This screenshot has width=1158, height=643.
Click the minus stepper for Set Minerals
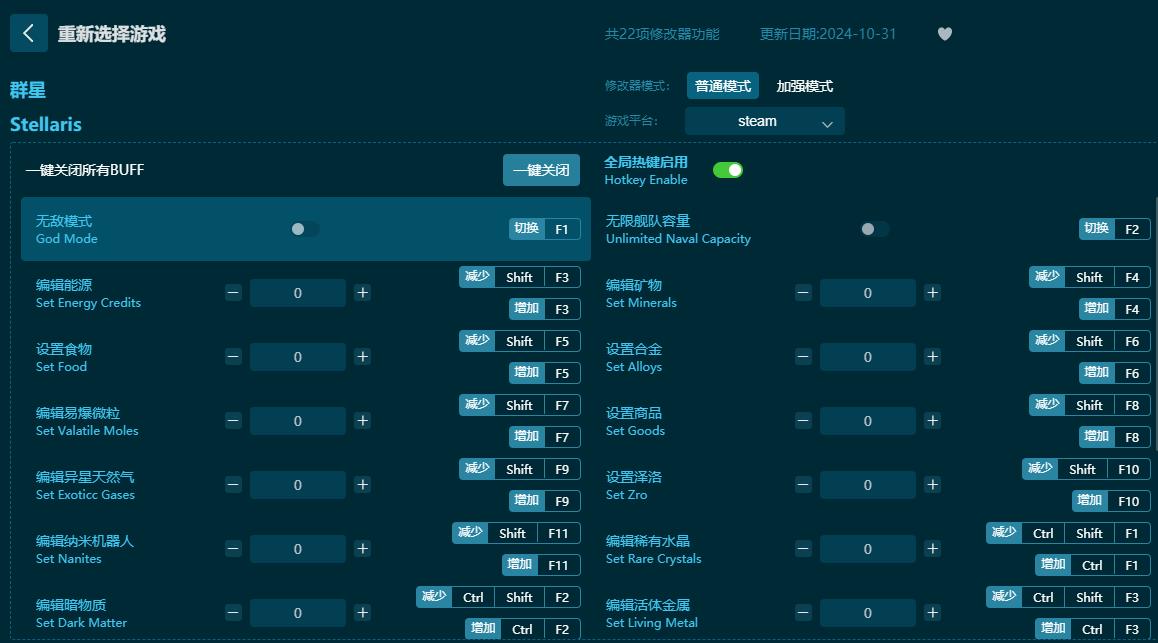(x=802, y=293)
